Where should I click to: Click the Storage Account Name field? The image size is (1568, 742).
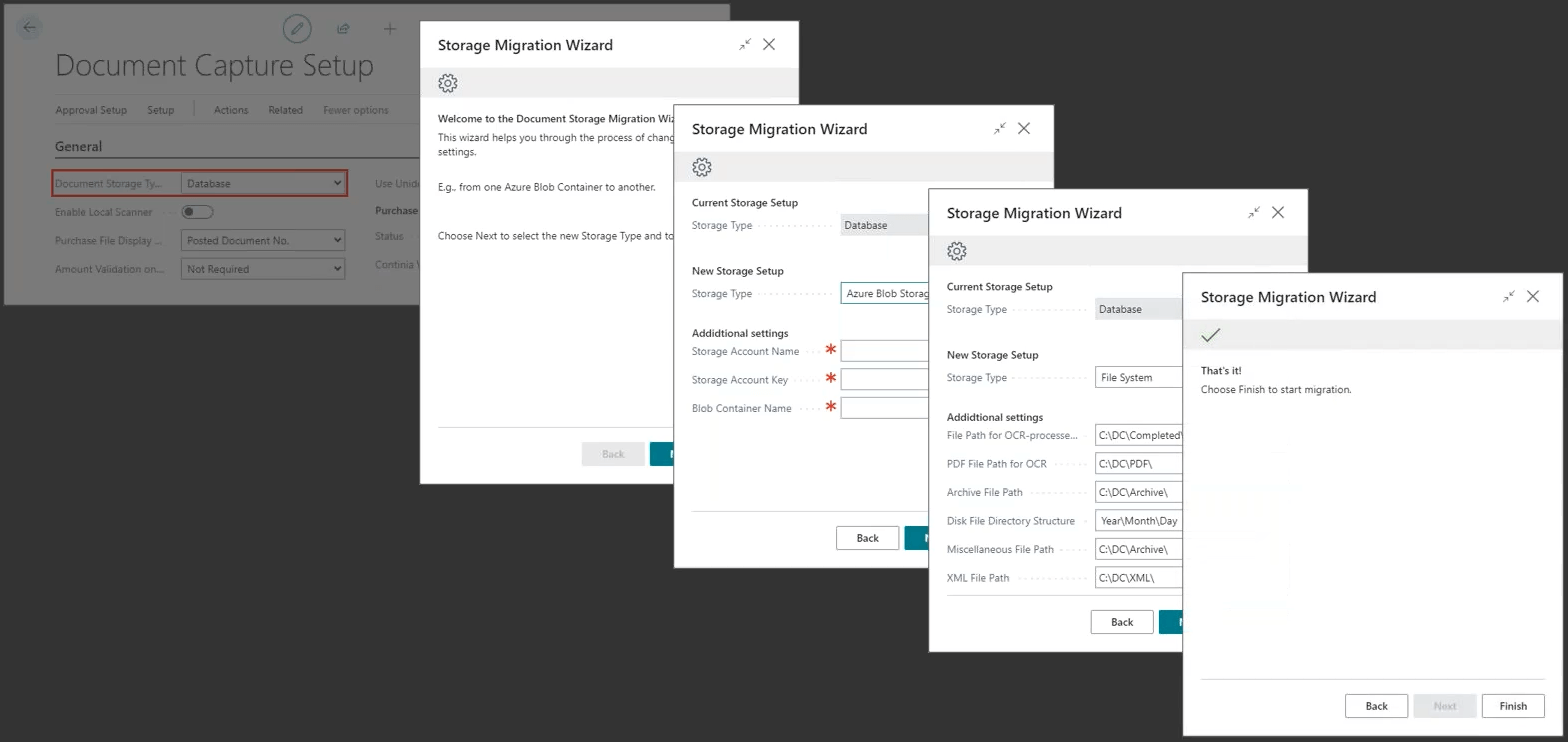tap(885, 351)
